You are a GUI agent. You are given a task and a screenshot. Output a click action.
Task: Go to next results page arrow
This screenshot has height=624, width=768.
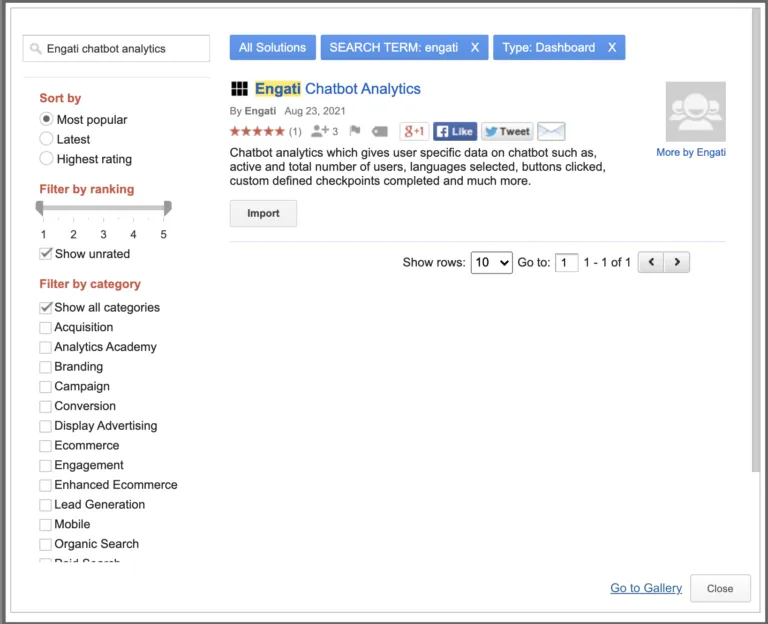677,262
